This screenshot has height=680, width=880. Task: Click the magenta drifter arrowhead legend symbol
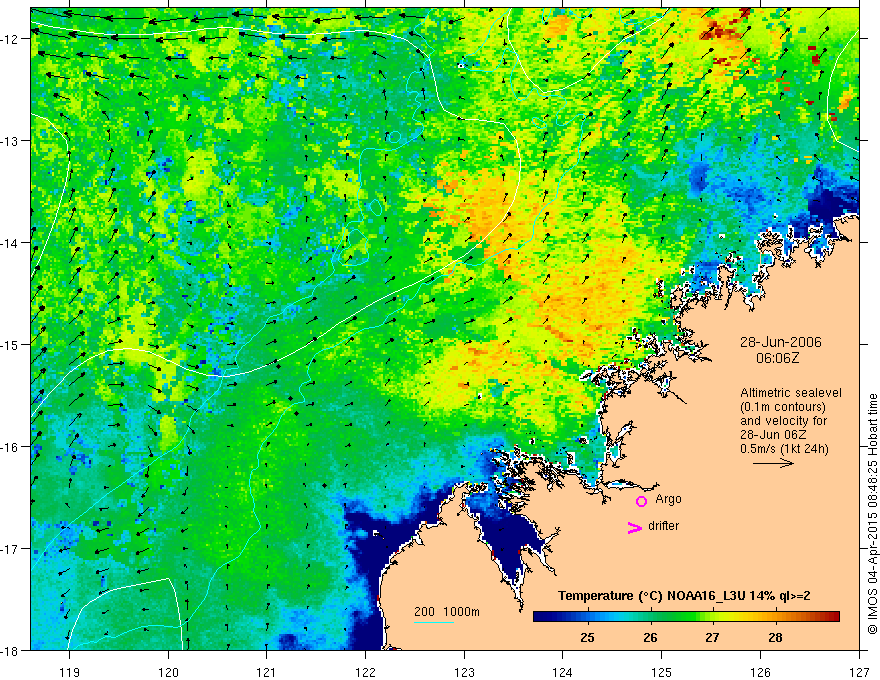635,527
